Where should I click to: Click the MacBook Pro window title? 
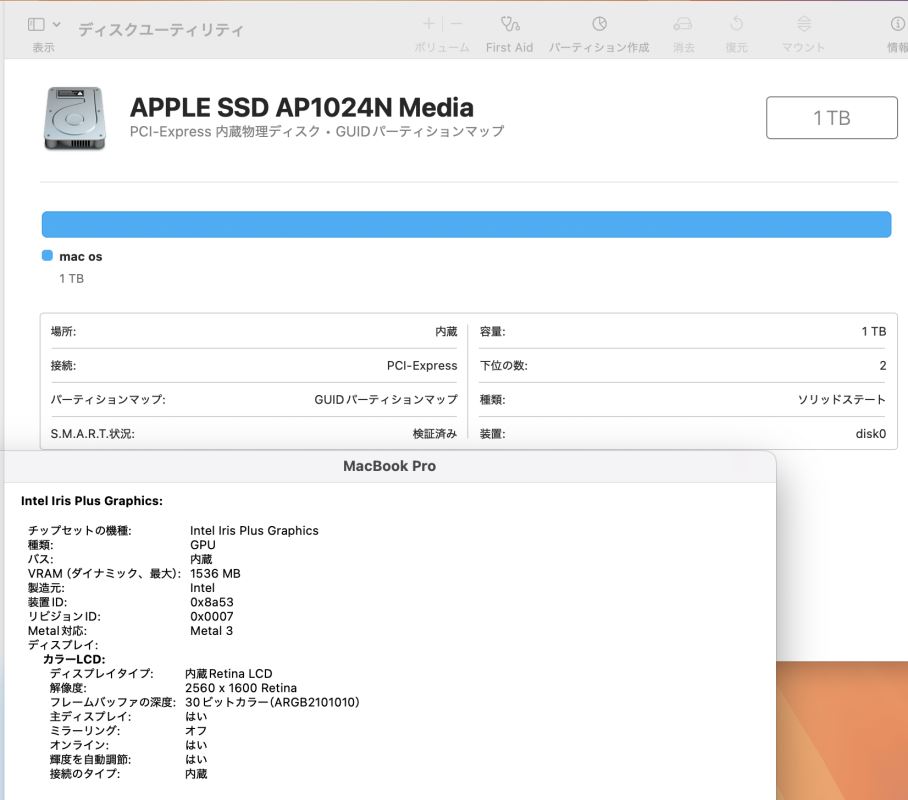click(x=389, y=466)
